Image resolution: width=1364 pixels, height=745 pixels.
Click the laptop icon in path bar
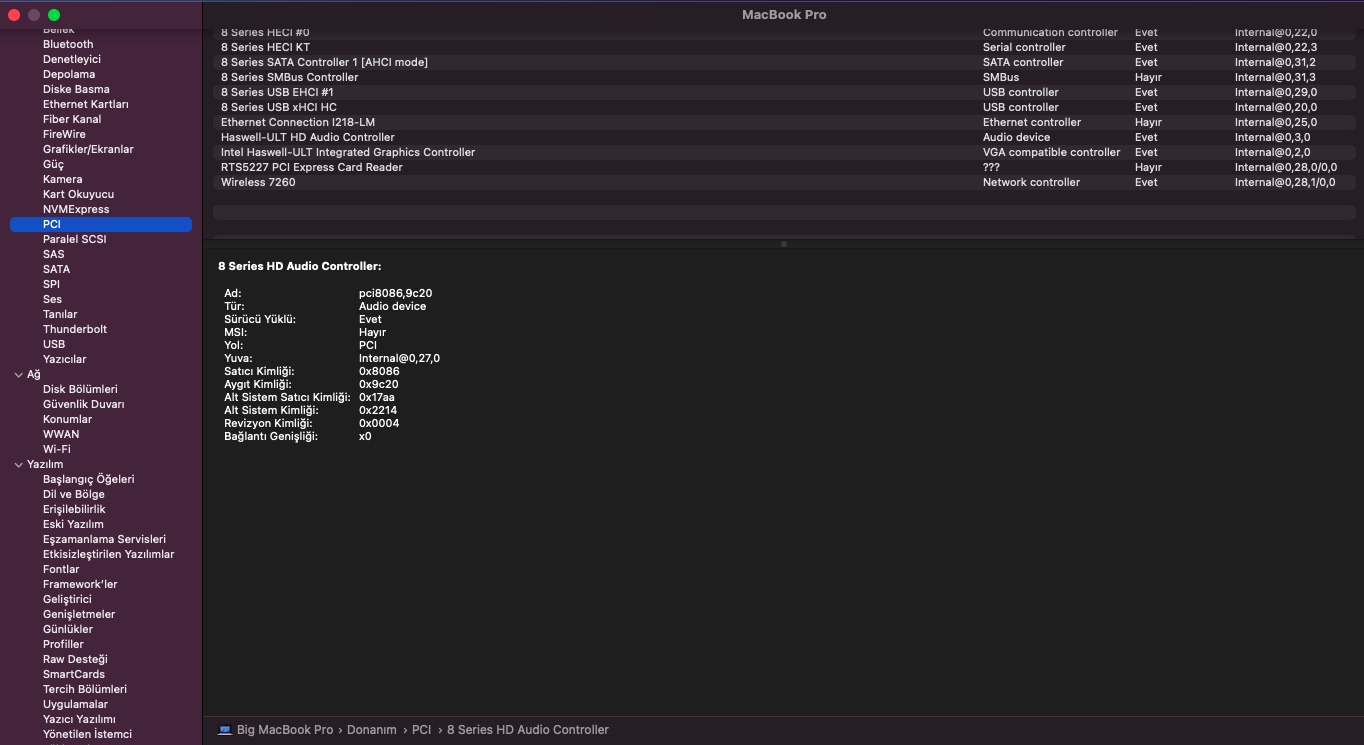[225, 730]
